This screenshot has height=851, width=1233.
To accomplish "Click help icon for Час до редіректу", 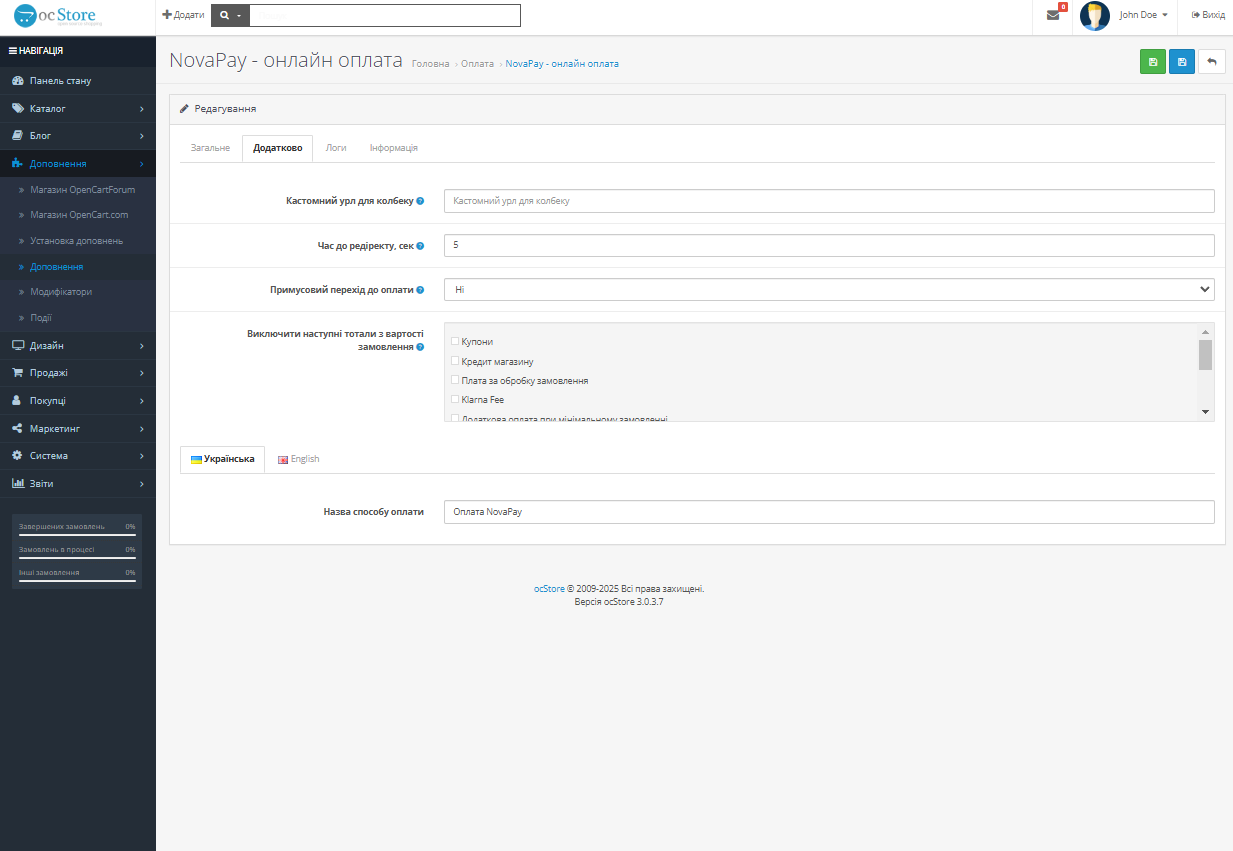I will coord(420,246).
